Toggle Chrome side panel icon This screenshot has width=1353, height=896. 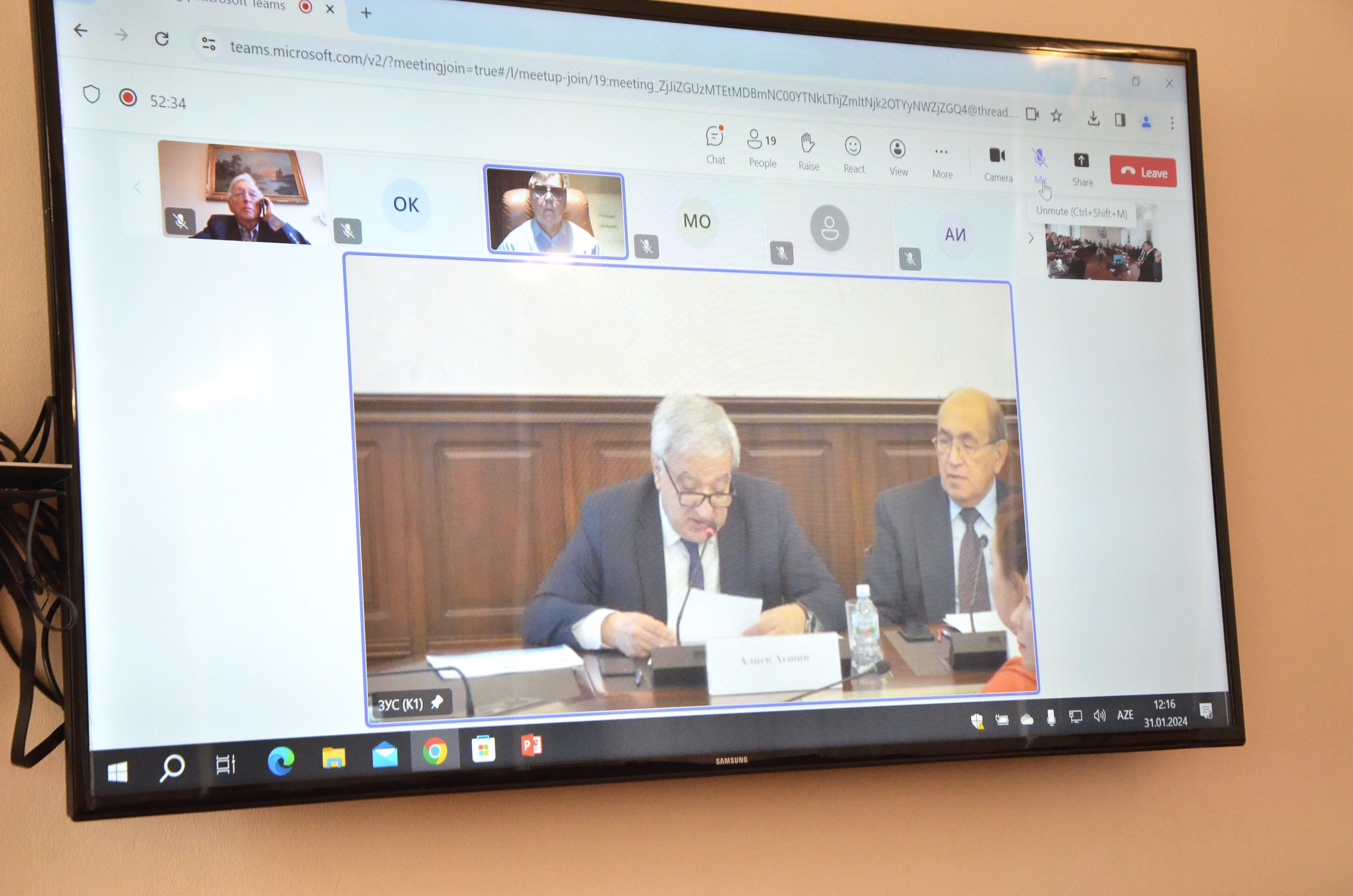(1120, 120)
